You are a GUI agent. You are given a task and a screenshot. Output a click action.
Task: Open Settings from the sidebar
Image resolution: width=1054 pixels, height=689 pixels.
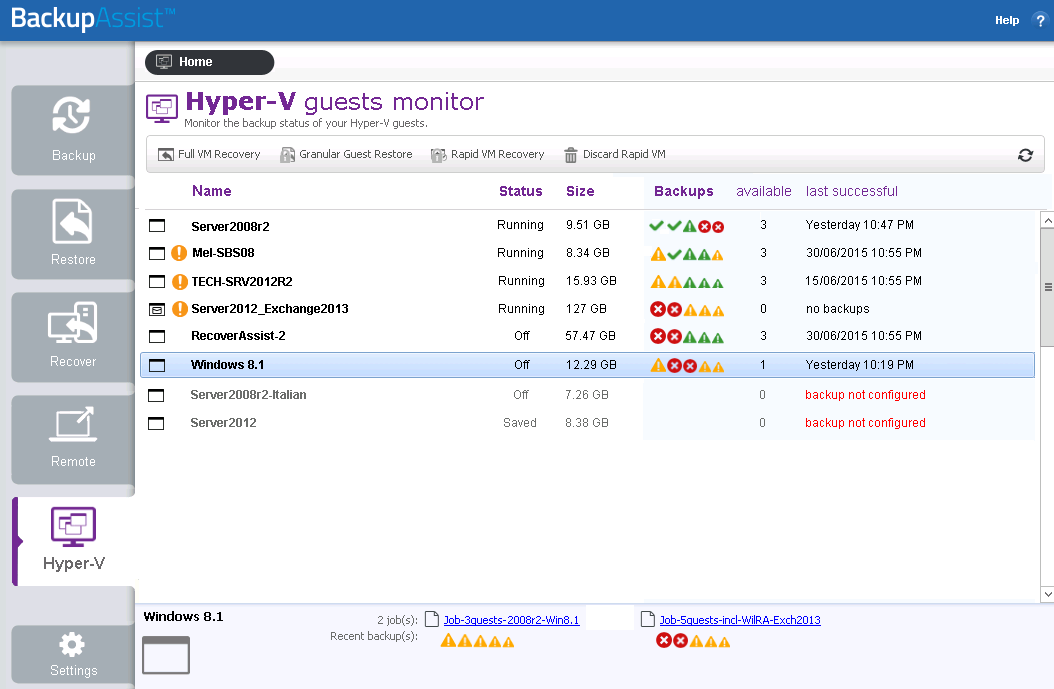click(x=73, y=654)
